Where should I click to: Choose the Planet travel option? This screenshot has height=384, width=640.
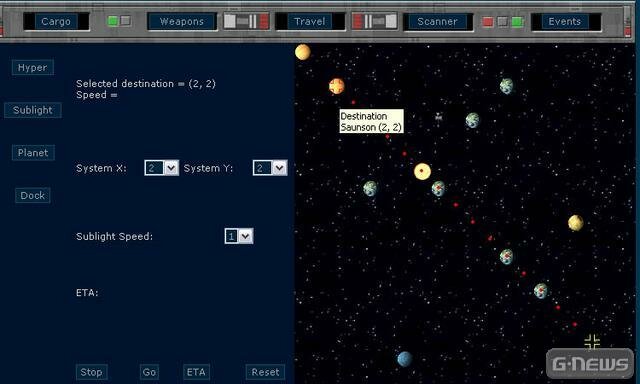pos(33,153)
